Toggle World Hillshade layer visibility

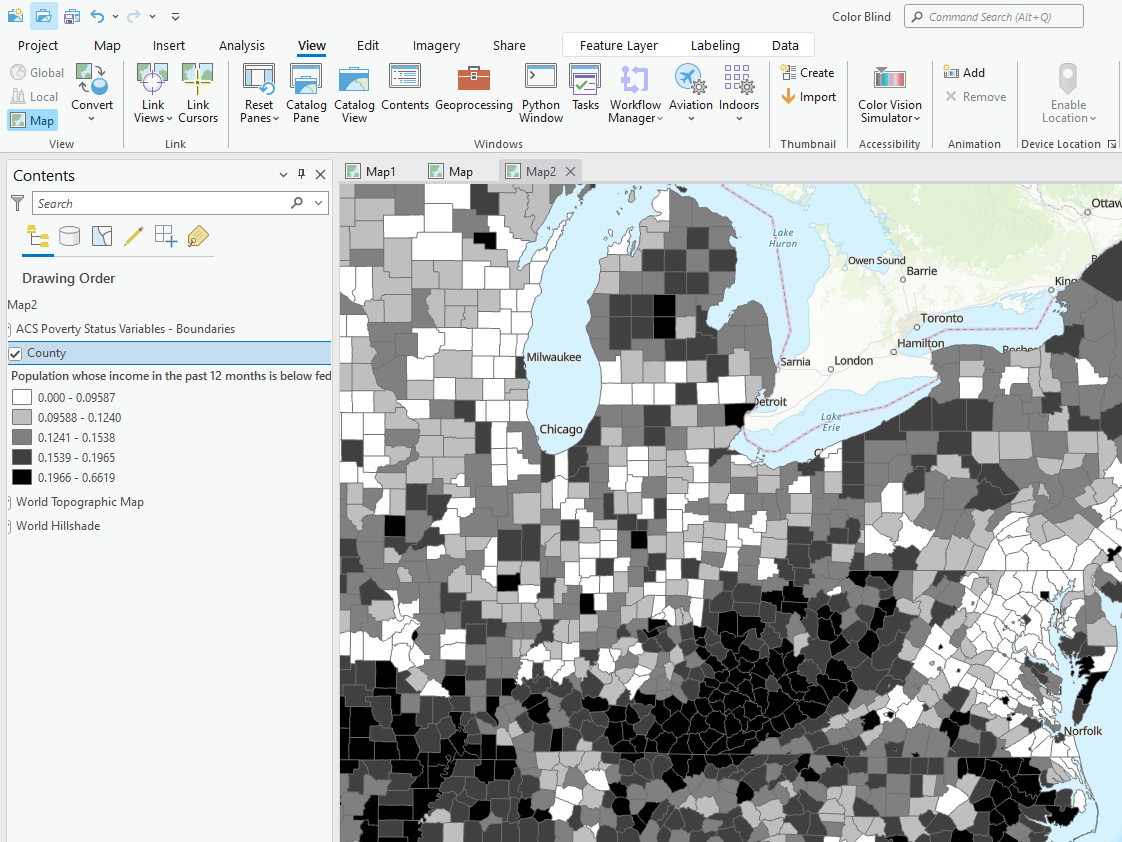tap(10, 526)
